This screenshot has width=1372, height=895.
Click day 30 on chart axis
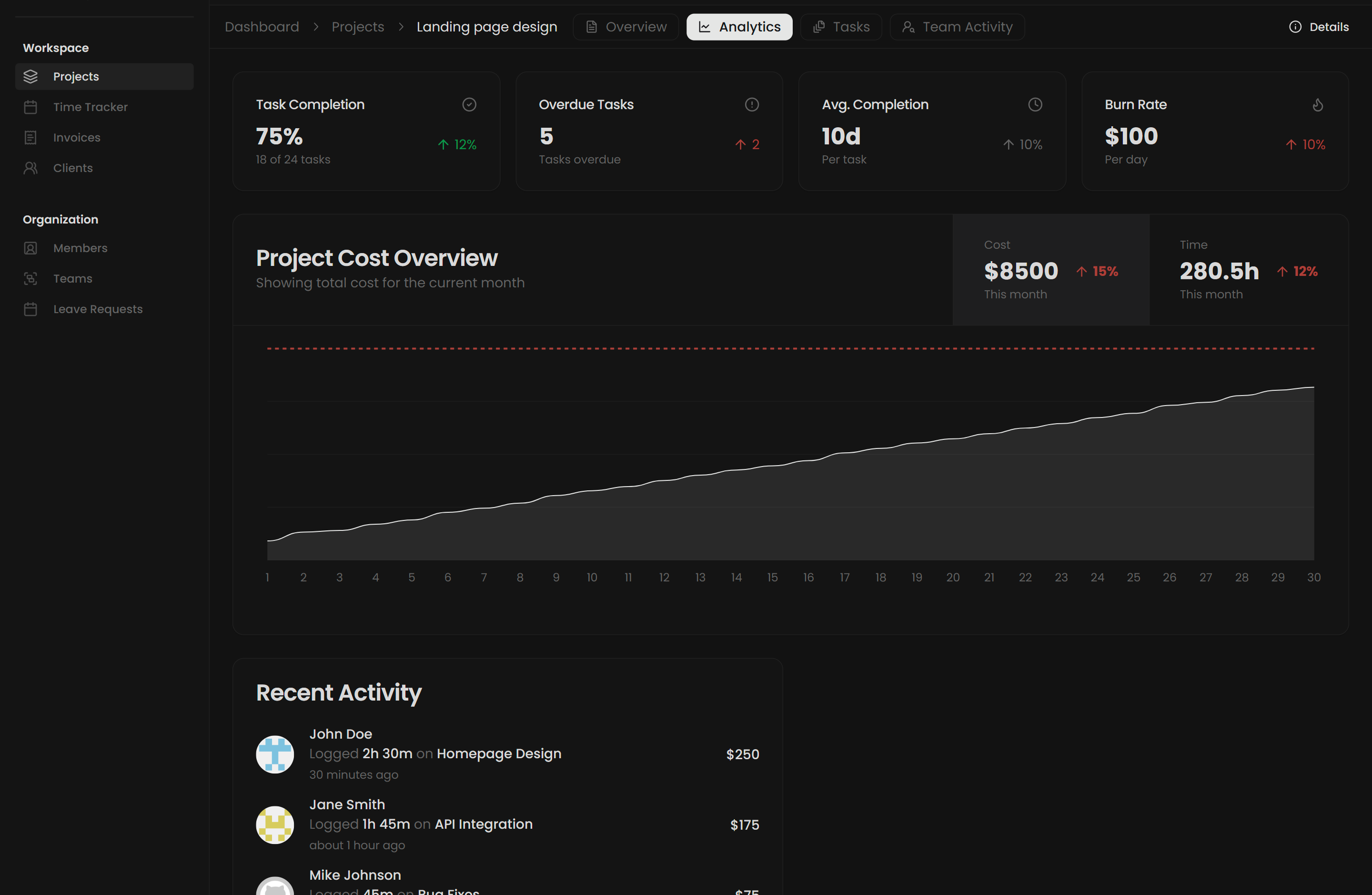(x=1313, y=577)
